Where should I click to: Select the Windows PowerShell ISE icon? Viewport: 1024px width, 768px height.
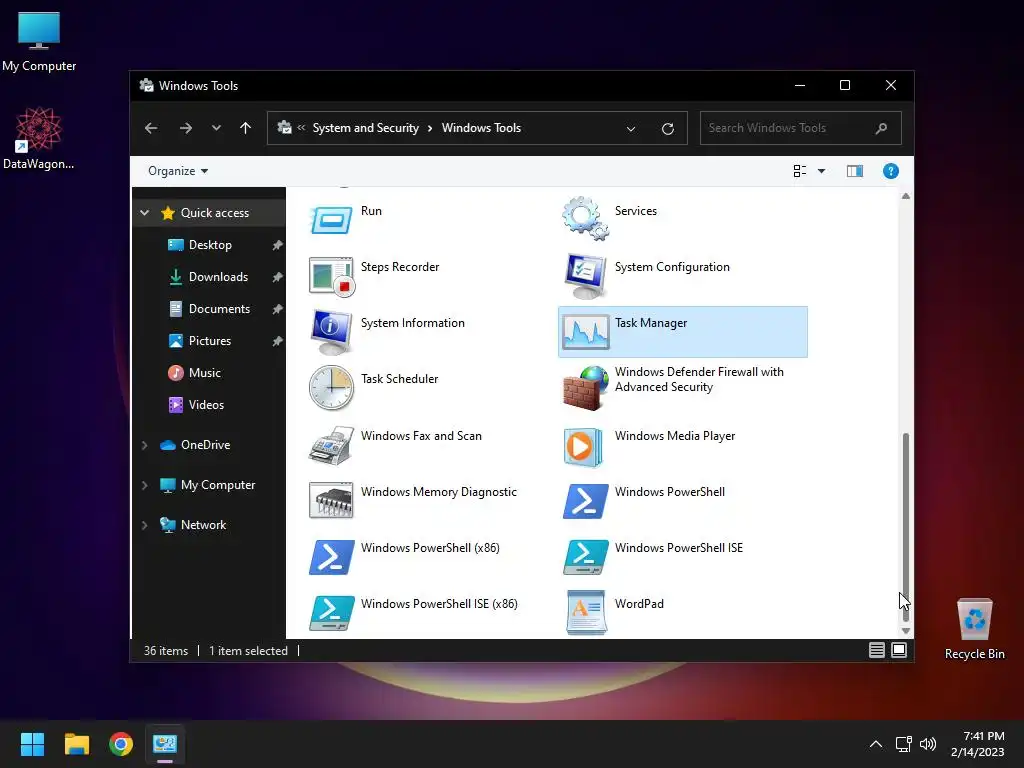tap(585, 557)
